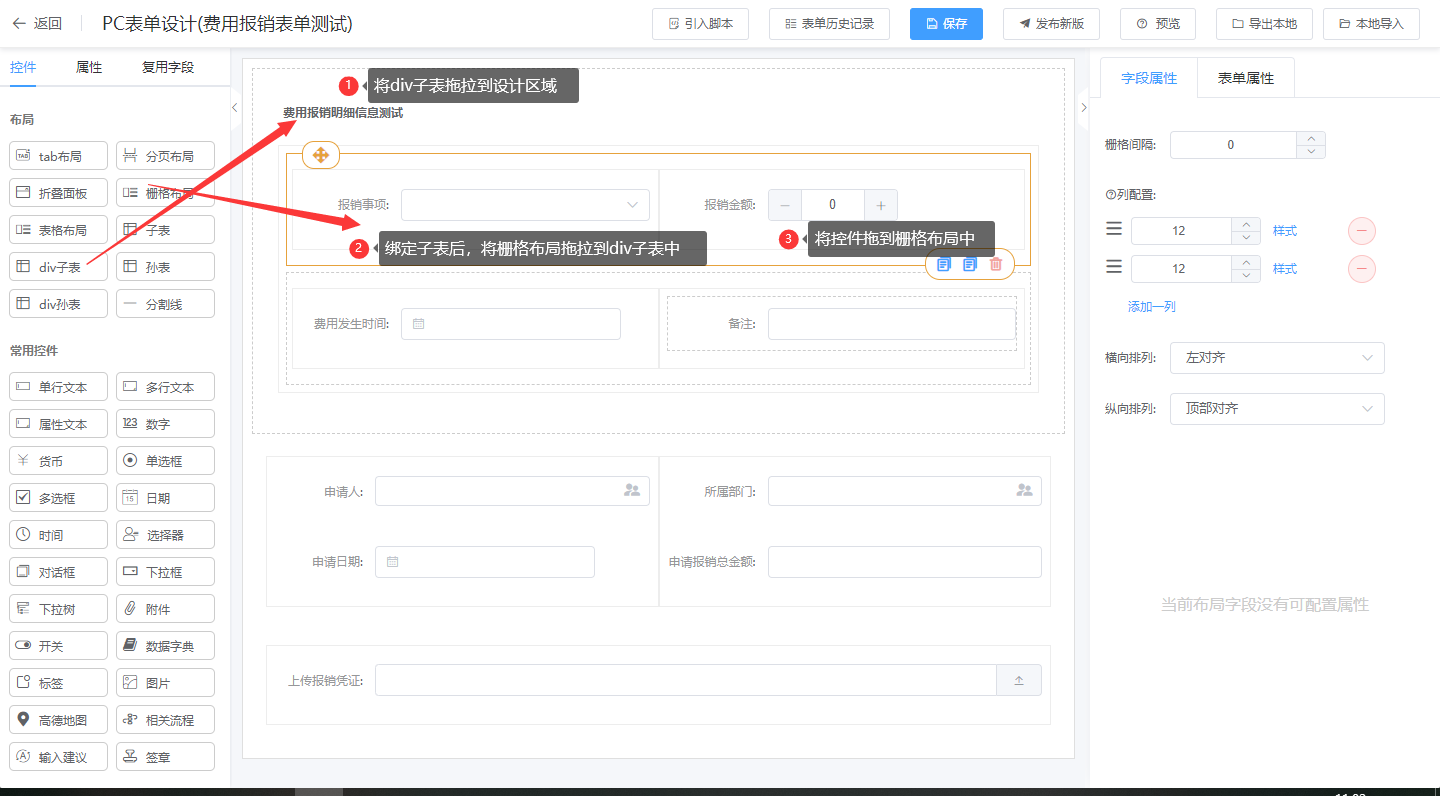Expand the 纵向排列 alignment dropdown
Viewport: 1440px width, 796px height.
pyautogui.click(x=1276, y=409)
